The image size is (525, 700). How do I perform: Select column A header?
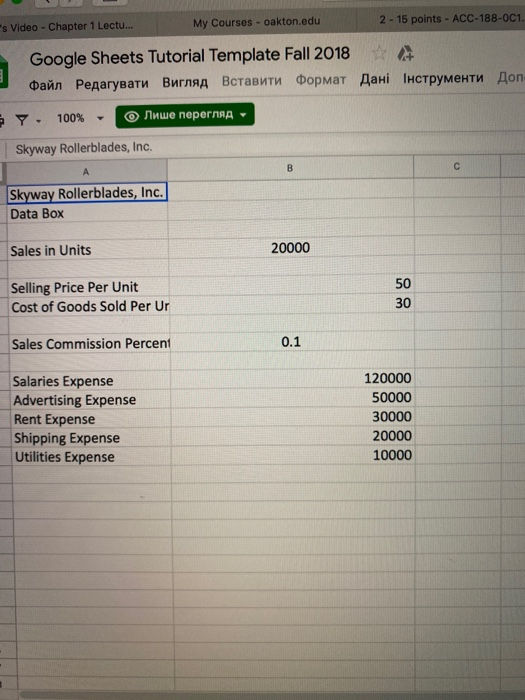(86, 171)
